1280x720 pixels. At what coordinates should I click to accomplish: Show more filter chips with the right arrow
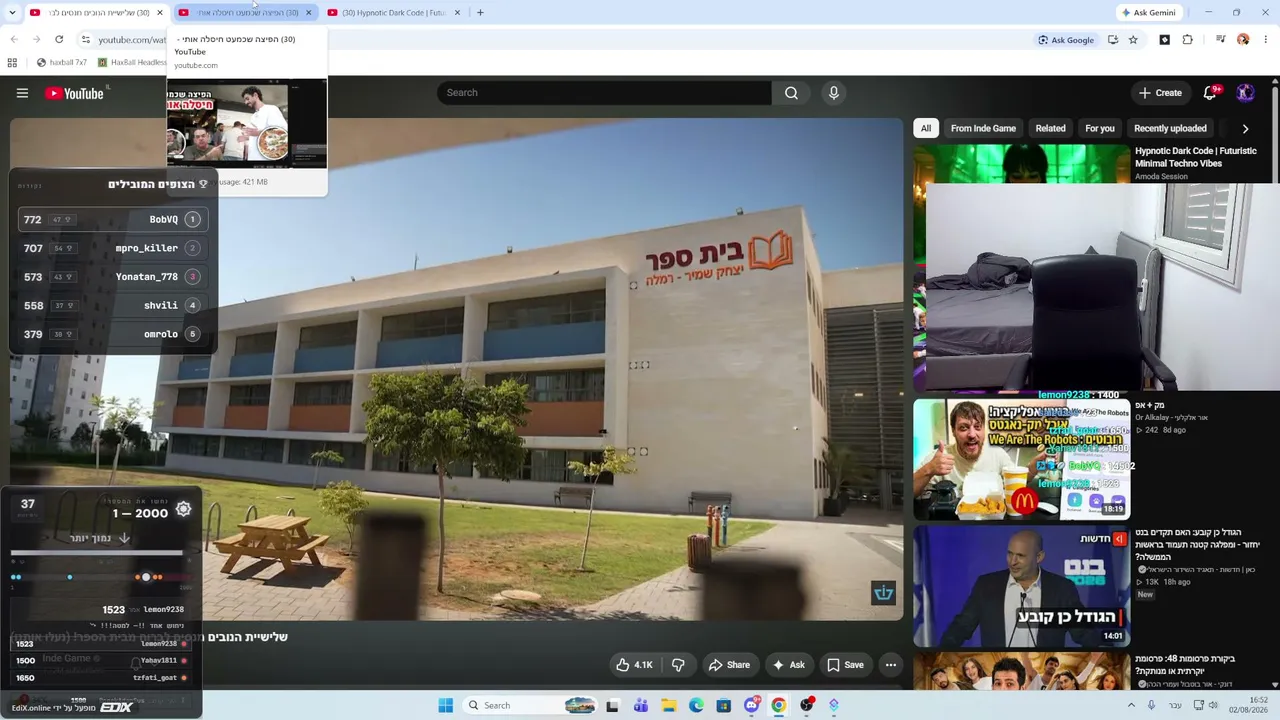(1245, 128)
